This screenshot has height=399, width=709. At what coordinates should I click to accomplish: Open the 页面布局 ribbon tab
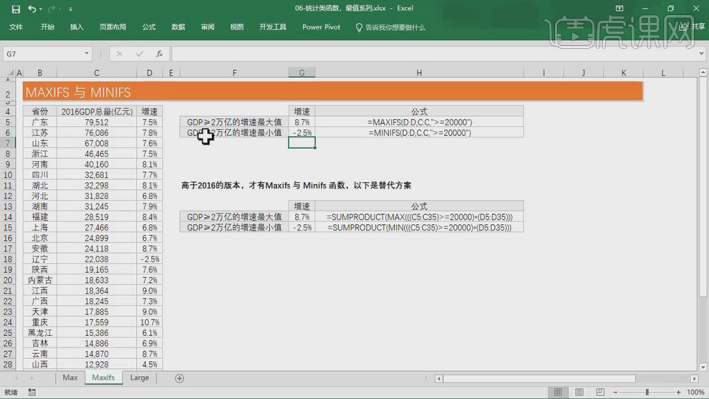point(113,27)
